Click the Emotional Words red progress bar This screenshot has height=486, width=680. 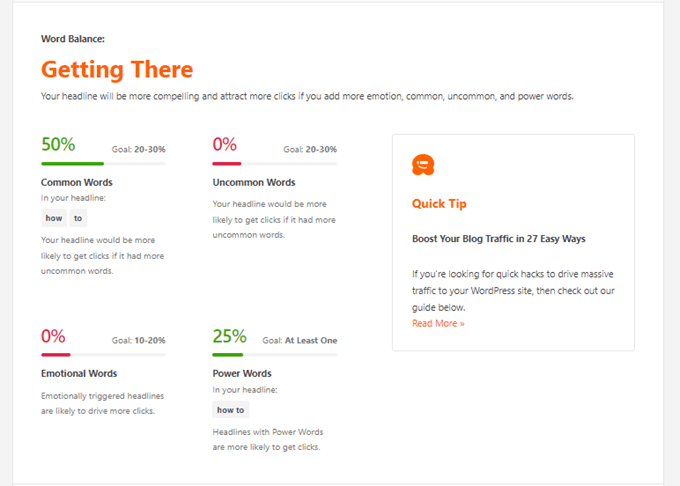click(x=56, y=354)
